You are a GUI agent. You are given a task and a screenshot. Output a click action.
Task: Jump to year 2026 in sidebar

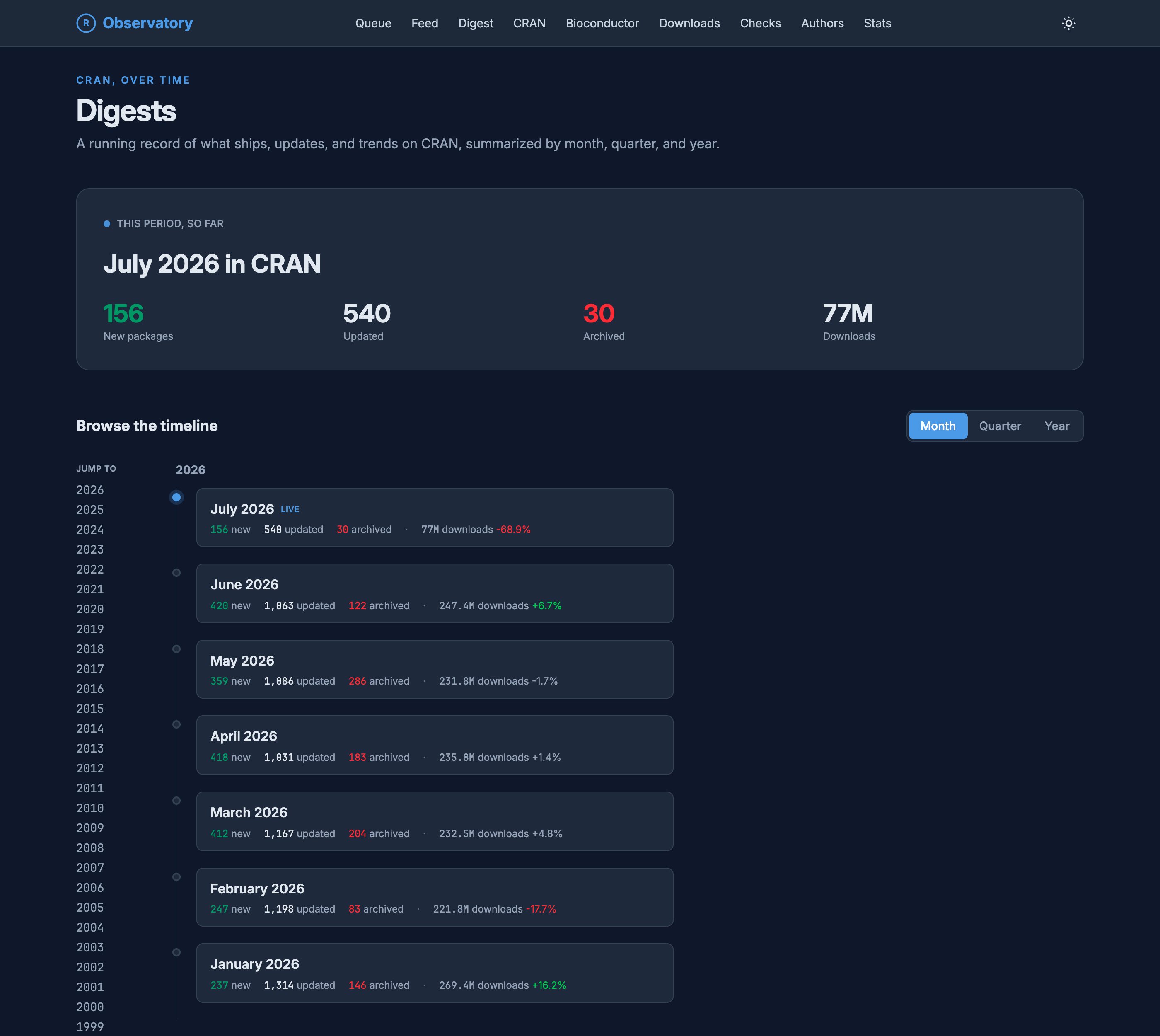tap(90, 490)
